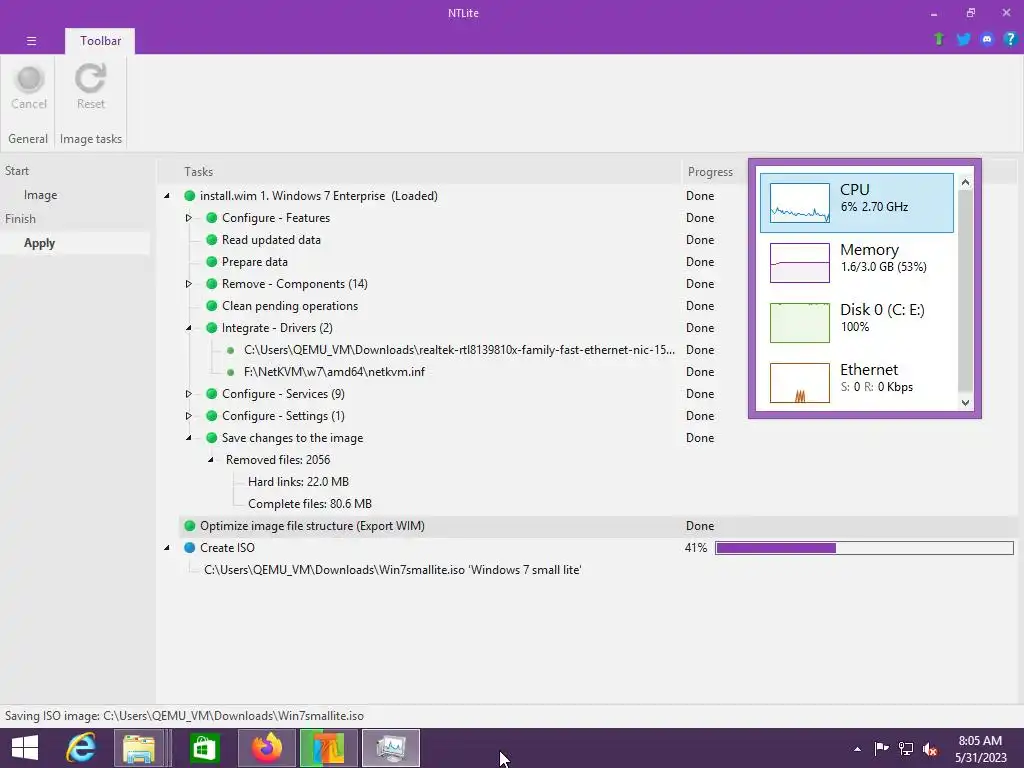
Task: Open the taskbar clock showing 8:05 AM
Action: (x=980, y=749)
